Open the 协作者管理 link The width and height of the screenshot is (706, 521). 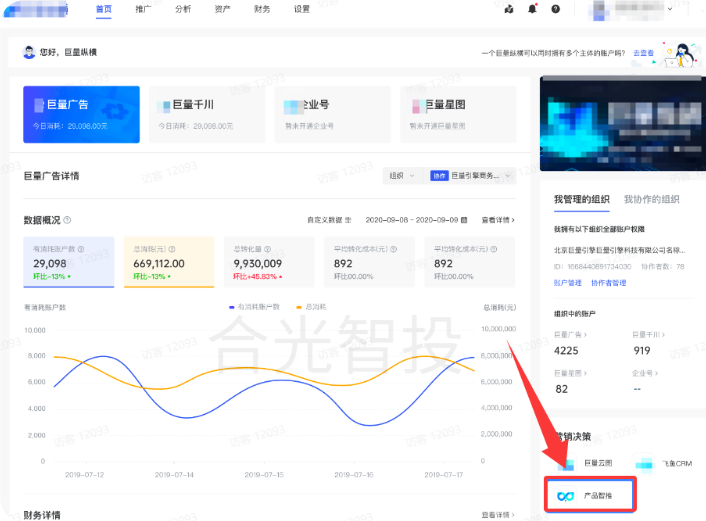coord(609,283)
